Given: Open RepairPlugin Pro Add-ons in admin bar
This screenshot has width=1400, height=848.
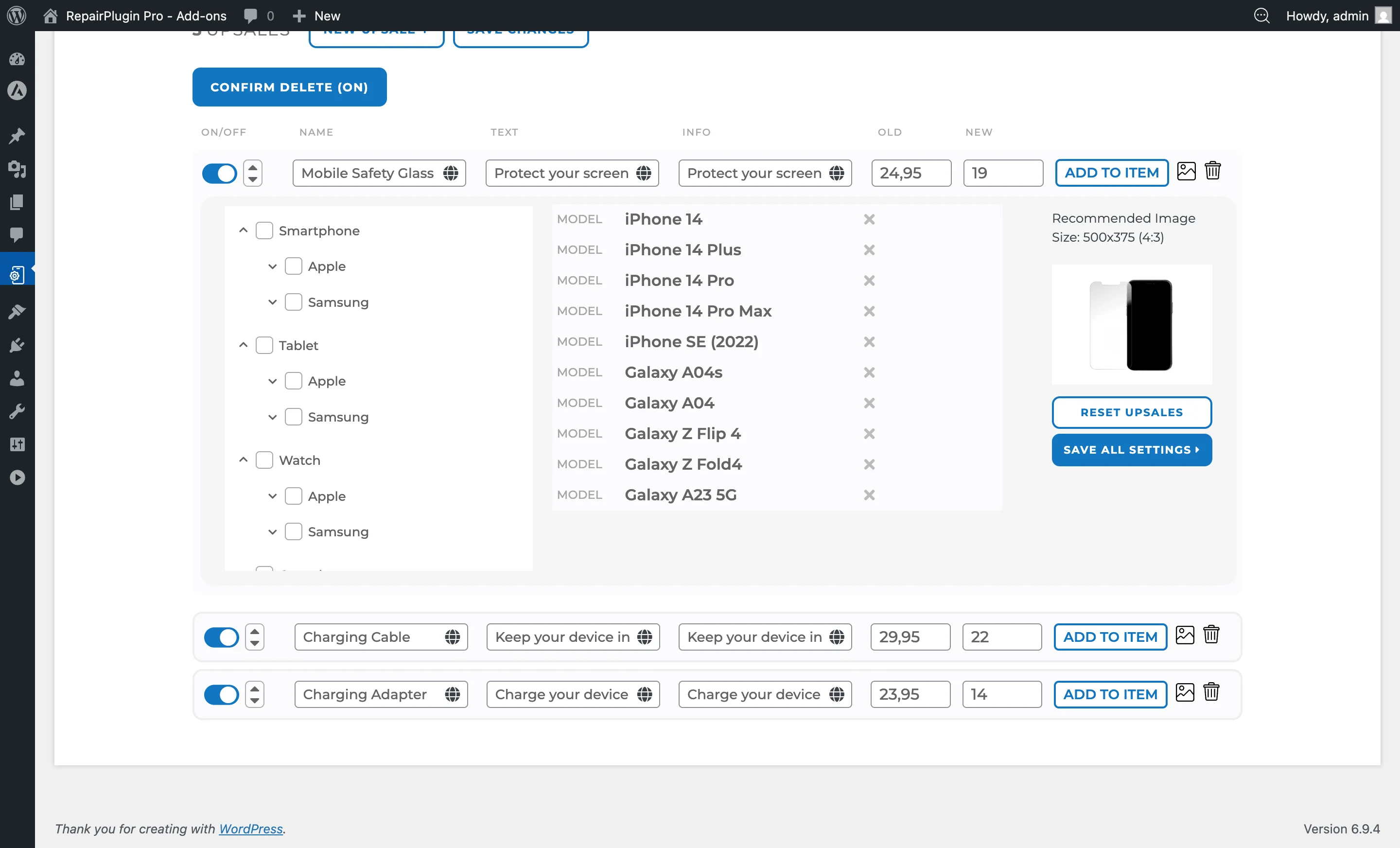Looking at the screenshot, I should (146, 16).
